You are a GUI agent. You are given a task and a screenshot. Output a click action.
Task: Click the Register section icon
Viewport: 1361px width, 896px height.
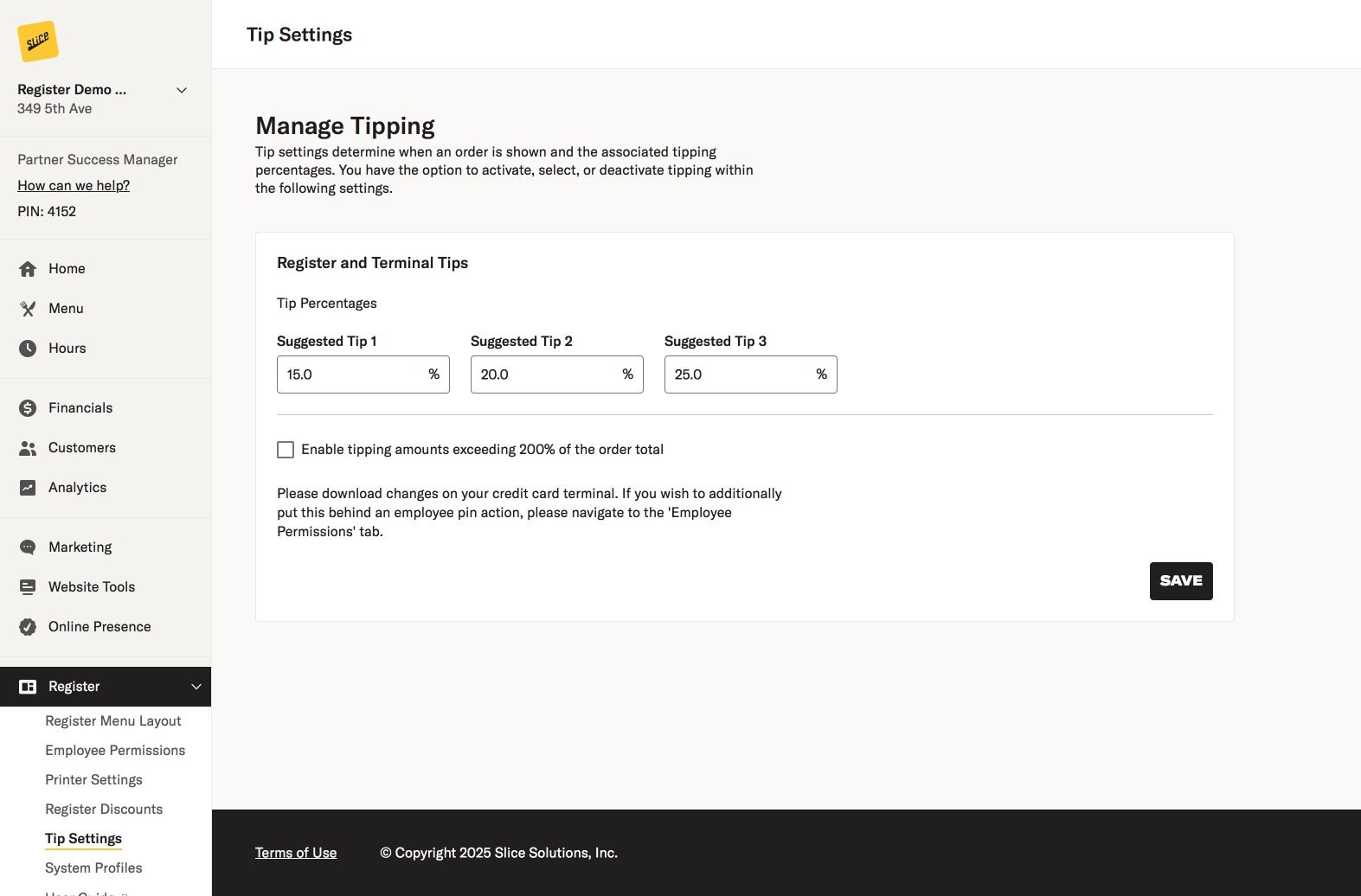click(28, 687)
